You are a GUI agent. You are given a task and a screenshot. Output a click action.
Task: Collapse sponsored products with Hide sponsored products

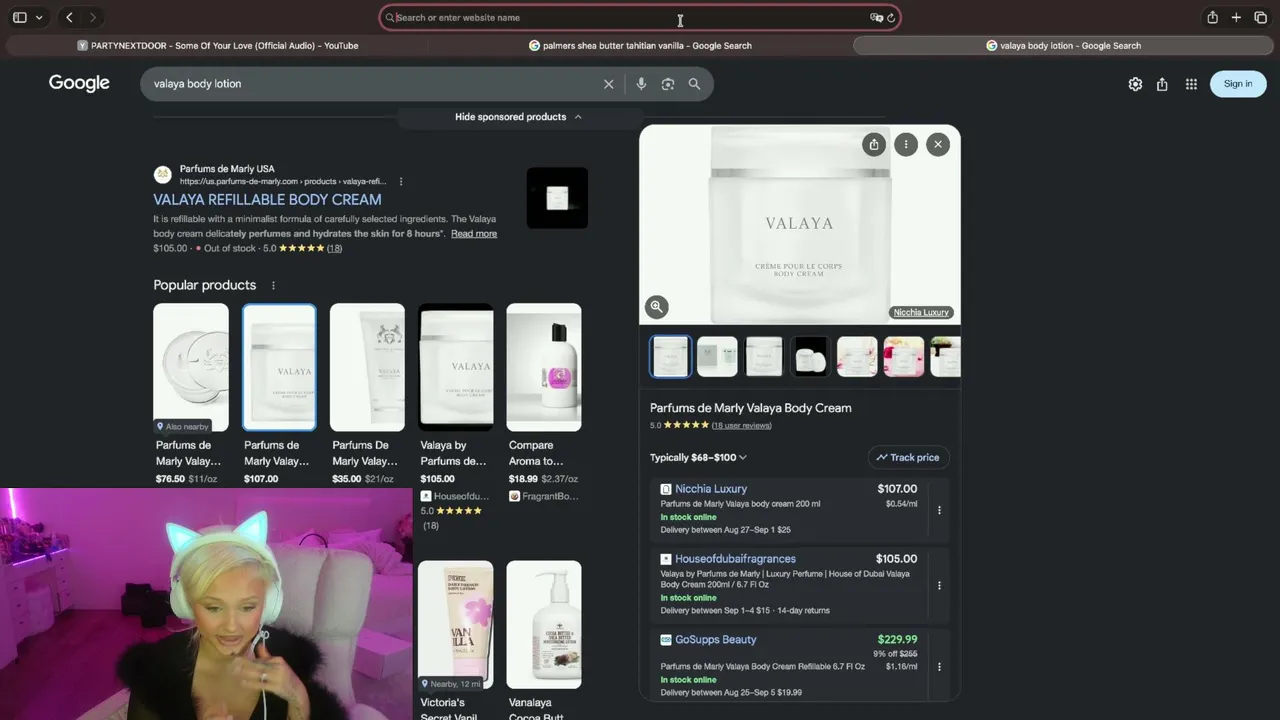click(x=518, y=117)
